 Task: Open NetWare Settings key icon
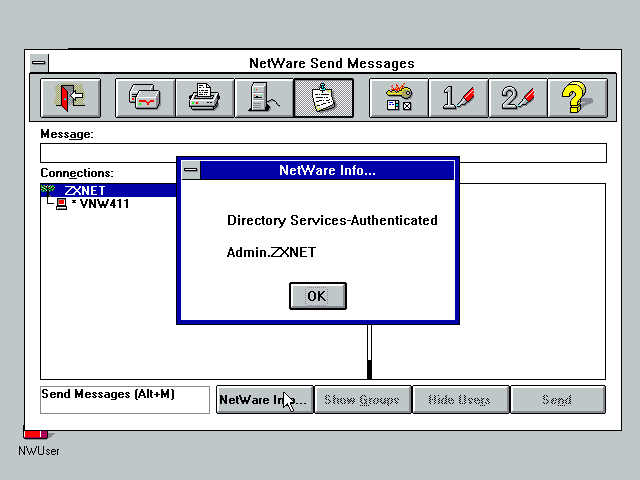[399, 98]
